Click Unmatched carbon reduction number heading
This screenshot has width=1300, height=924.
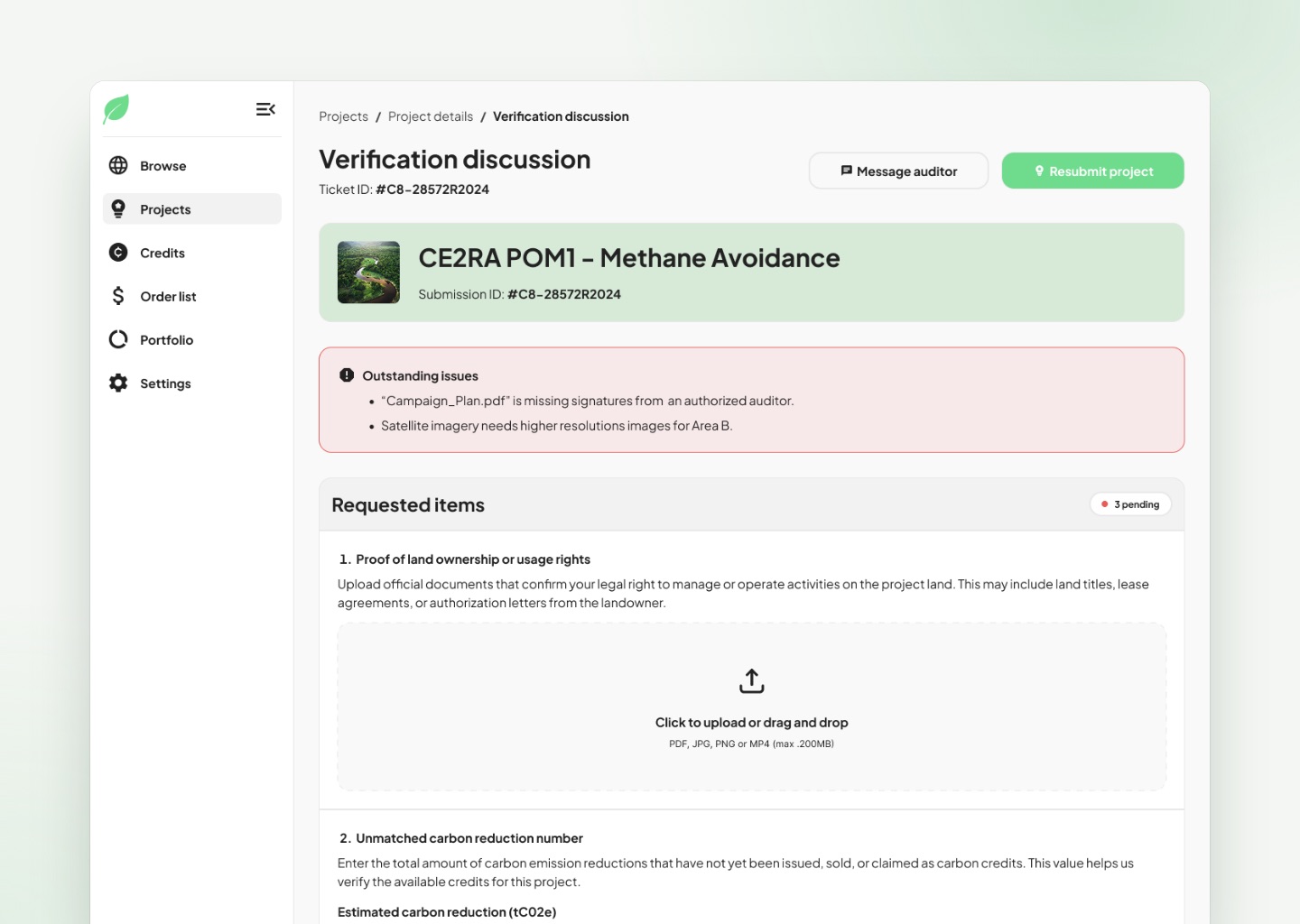(x=469, y=838)
